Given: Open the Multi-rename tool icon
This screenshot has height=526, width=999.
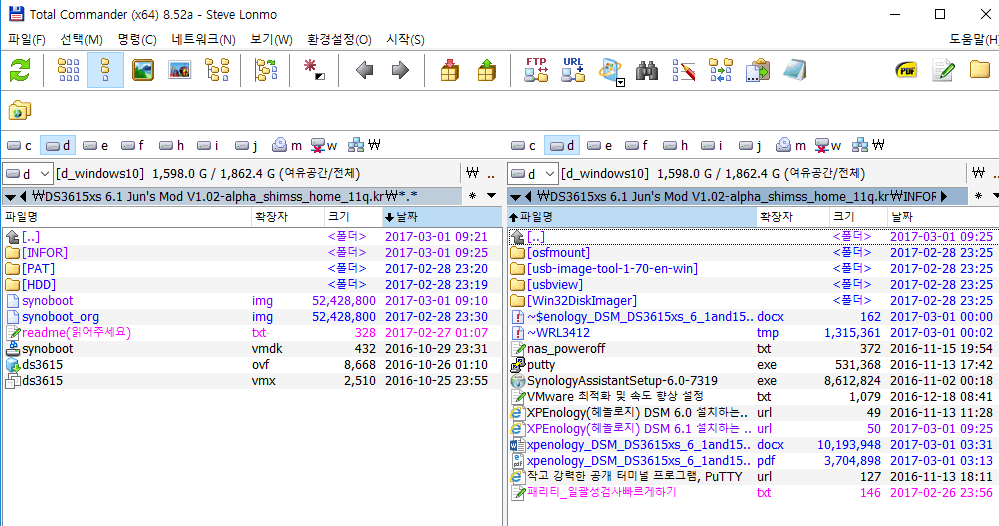Looking at the screenshot, I should click(x=684, y=70).
